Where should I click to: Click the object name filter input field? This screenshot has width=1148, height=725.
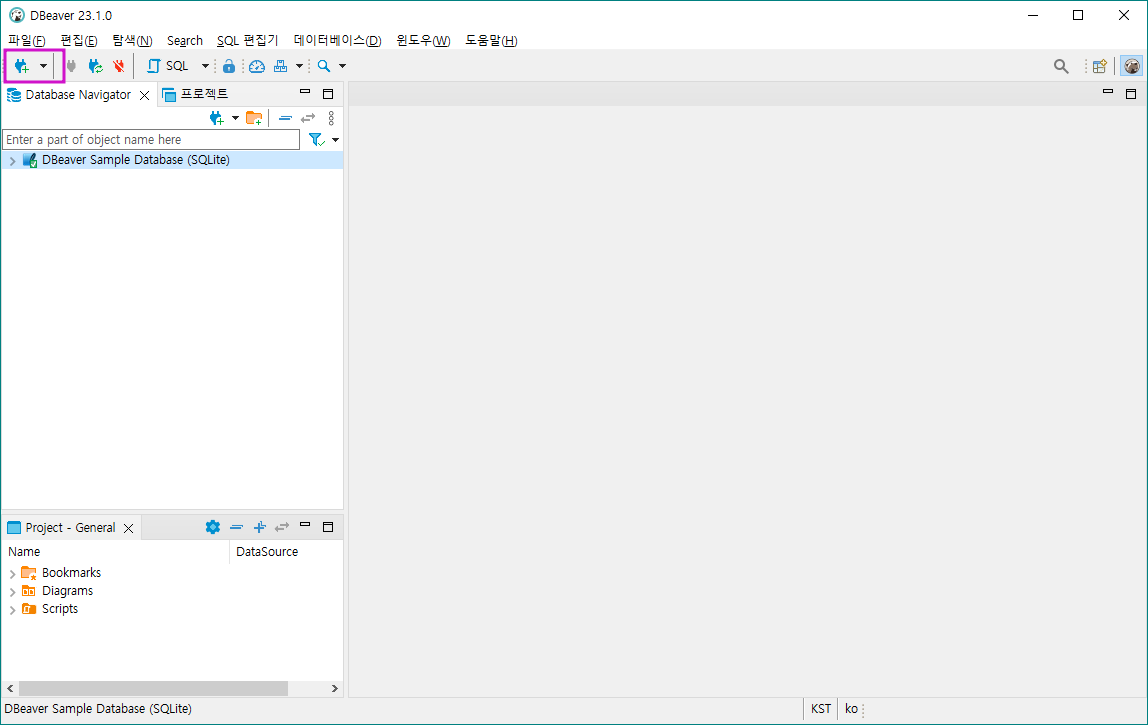click(x=152, y=139)
